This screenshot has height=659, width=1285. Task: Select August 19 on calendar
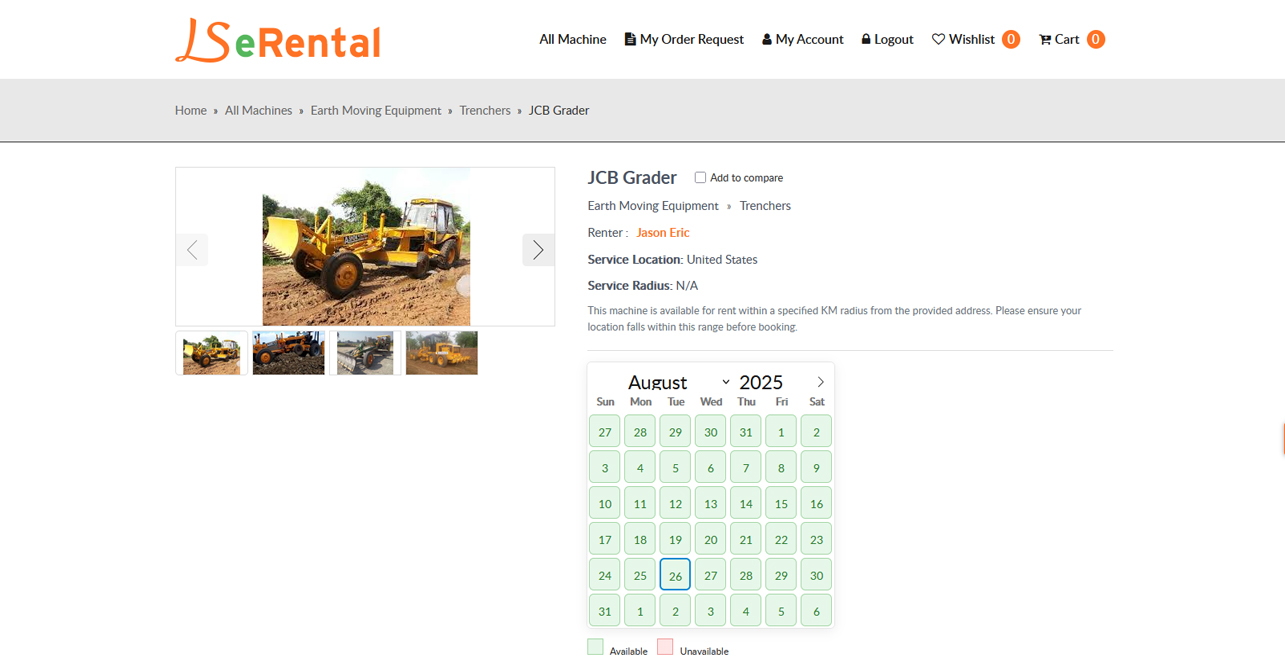675,539
